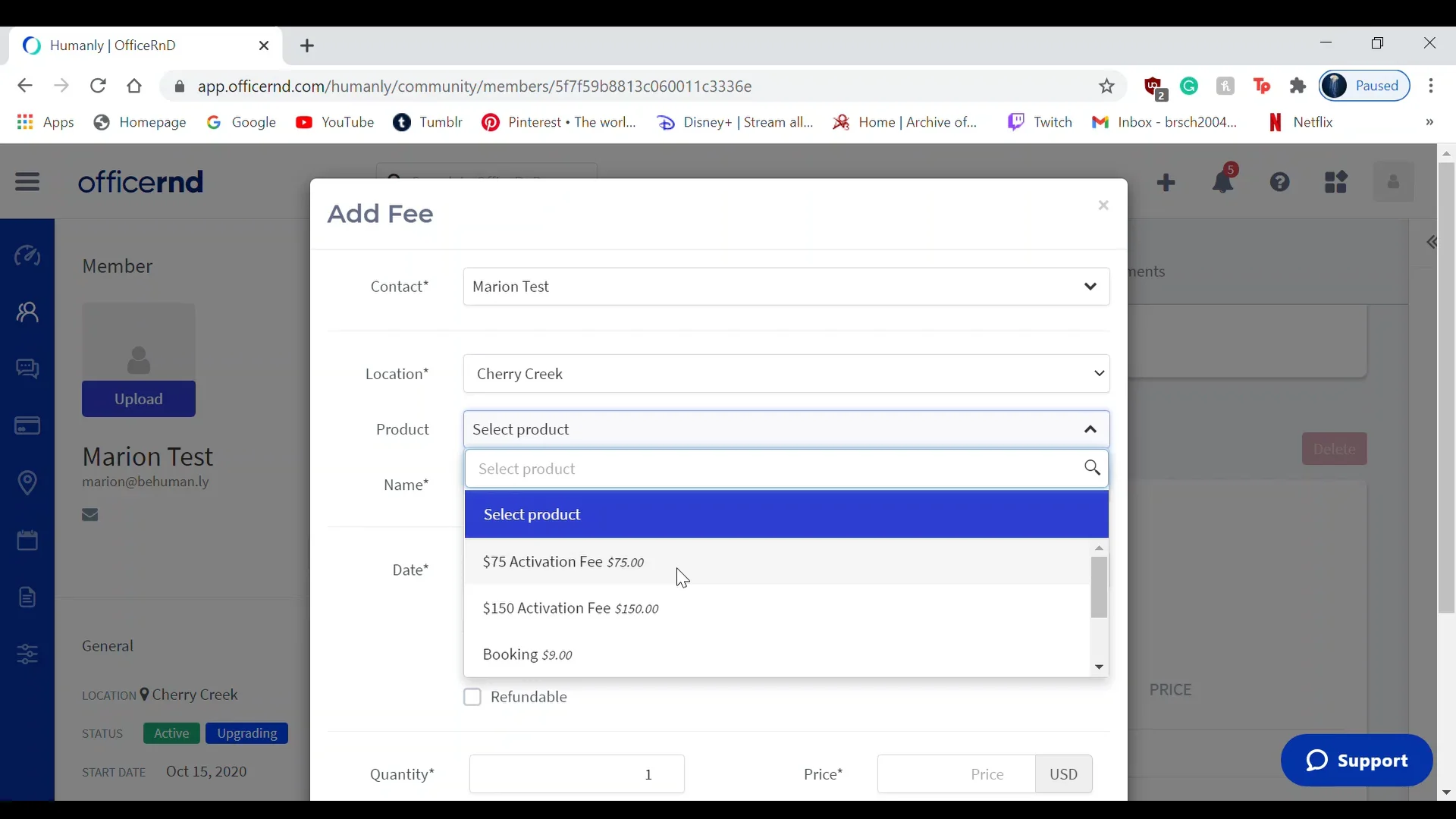1456x819 pixels.
Task: Click the Add plus icon in the header
Action: point(1166,182)
